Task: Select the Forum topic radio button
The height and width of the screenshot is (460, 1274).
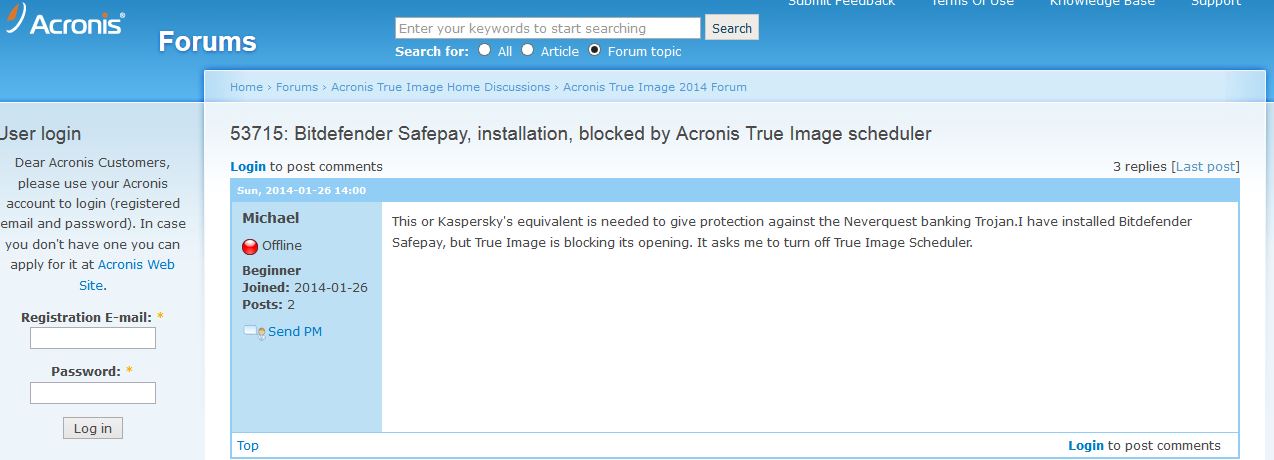Action: pos(594,50)
